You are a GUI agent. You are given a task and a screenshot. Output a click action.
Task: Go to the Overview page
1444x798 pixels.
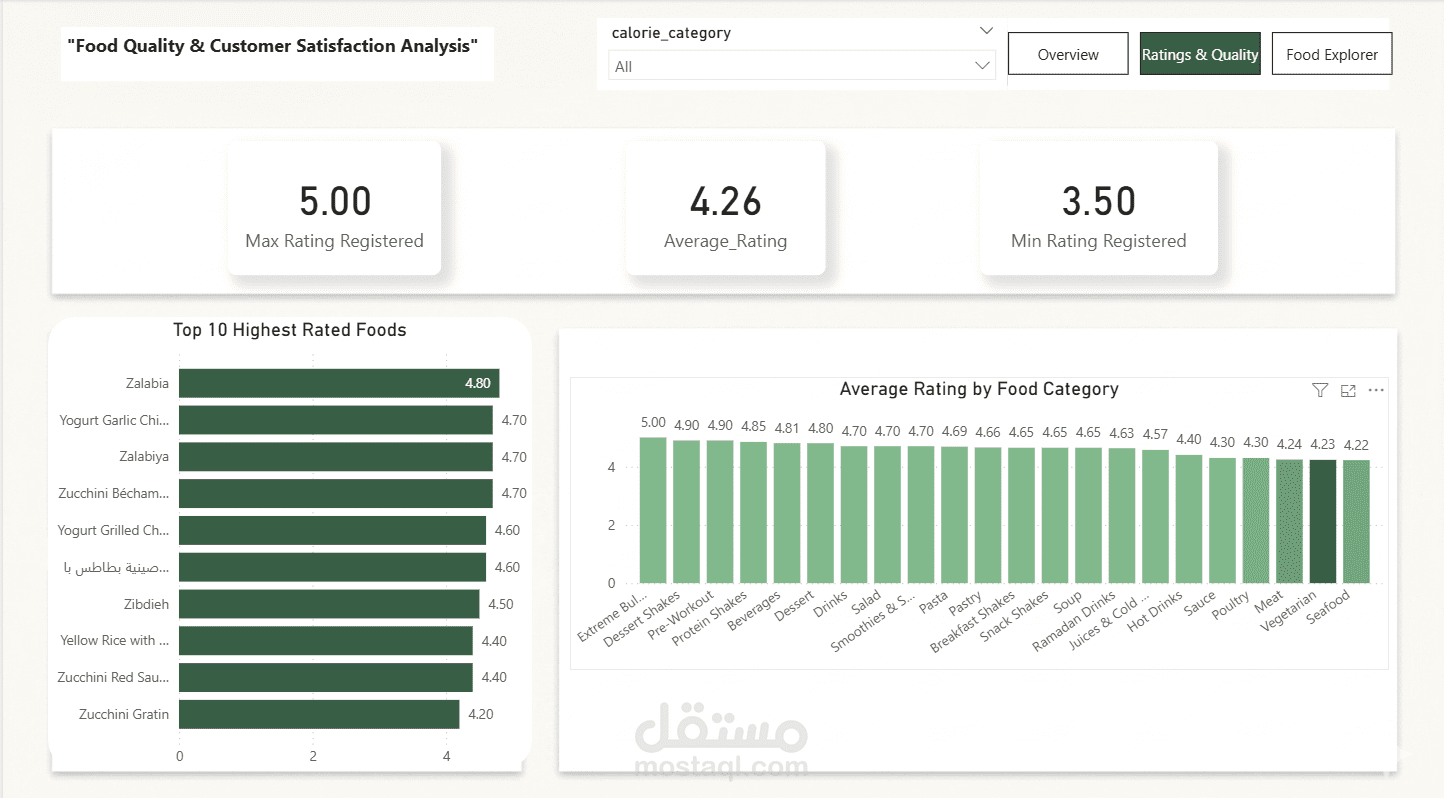pos(1068,54)
